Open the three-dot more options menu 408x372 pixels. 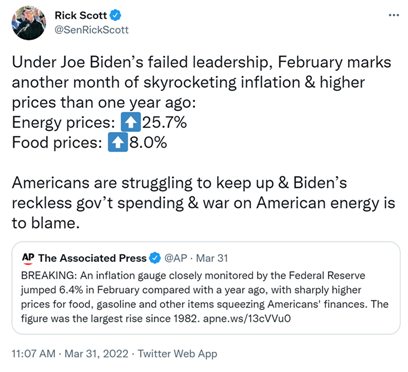click(394, 15)
